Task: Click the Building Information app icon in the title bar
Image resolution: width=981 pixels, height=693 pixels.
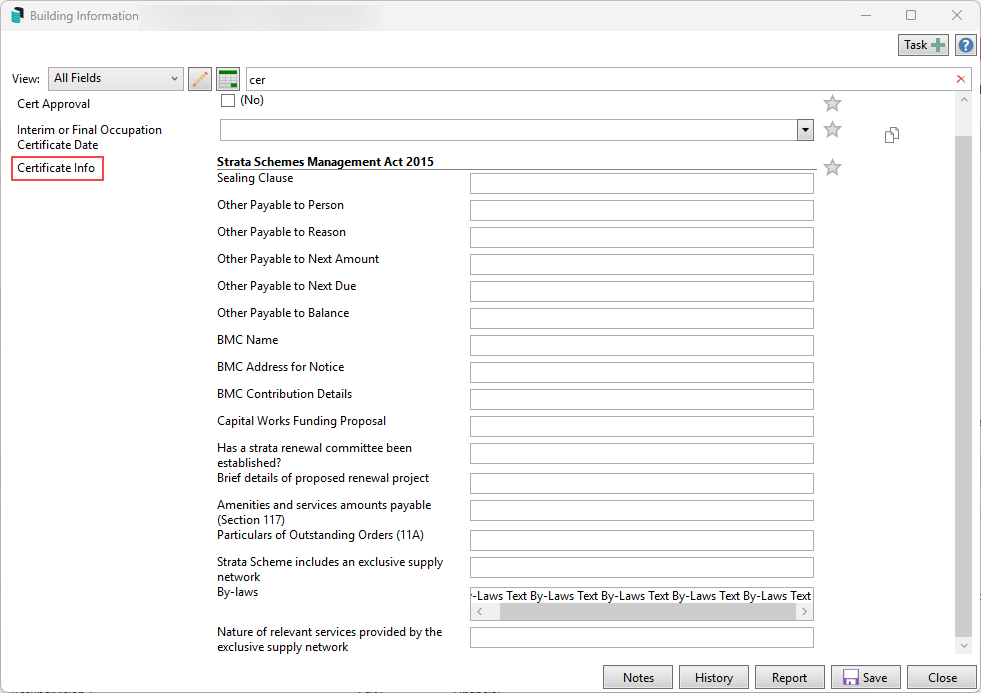Action: 17,15
